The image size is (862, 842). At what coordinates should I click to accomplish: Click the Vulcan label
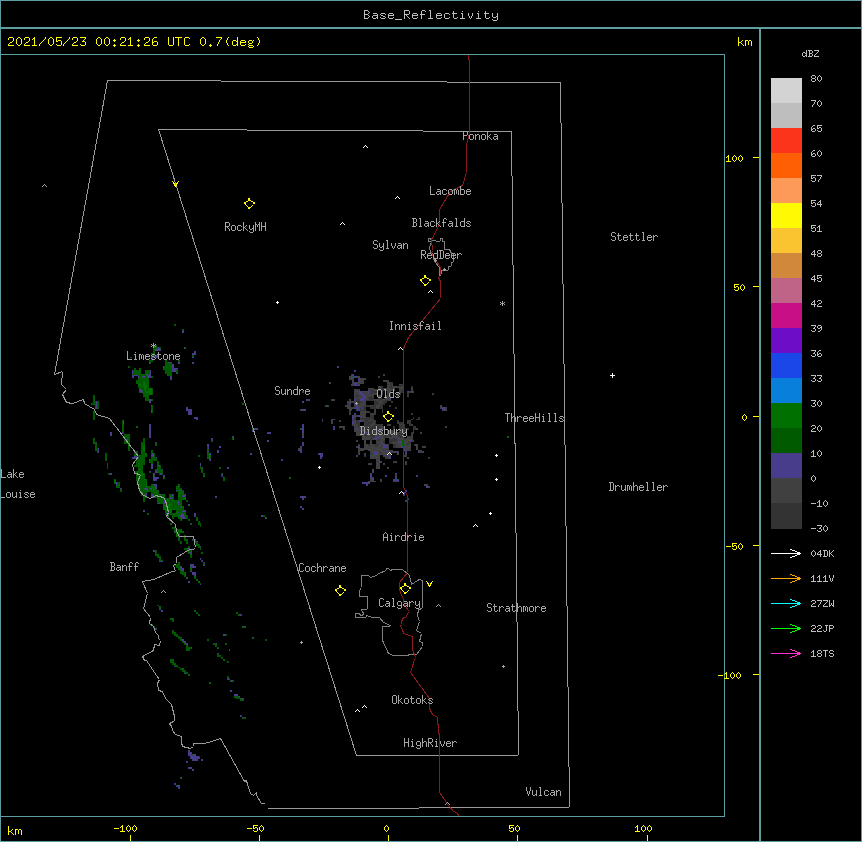543,792
